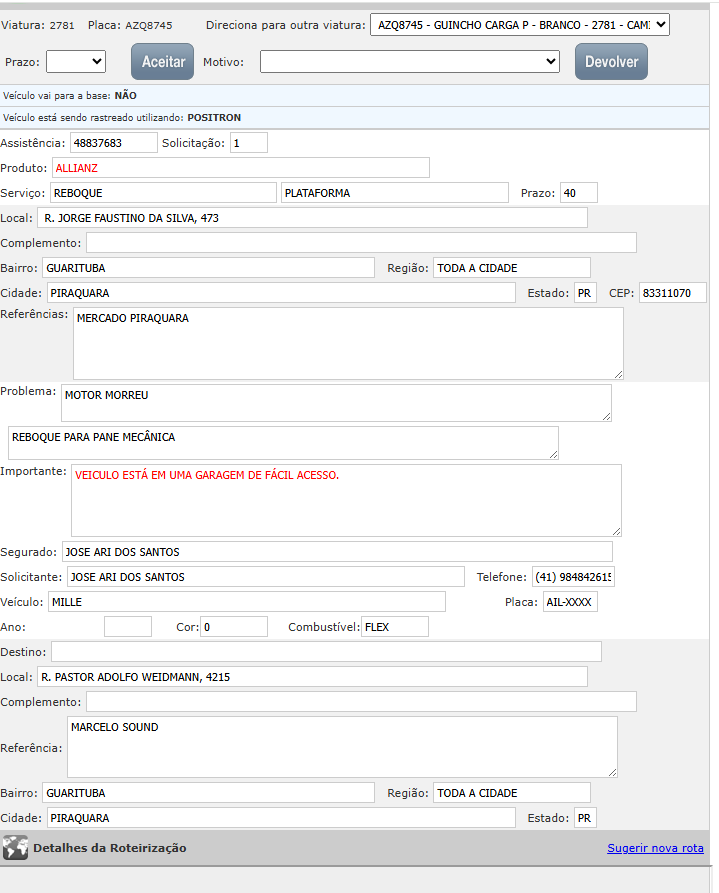
Task: Select the Solicitação input field
Action: tap(248, 143)
